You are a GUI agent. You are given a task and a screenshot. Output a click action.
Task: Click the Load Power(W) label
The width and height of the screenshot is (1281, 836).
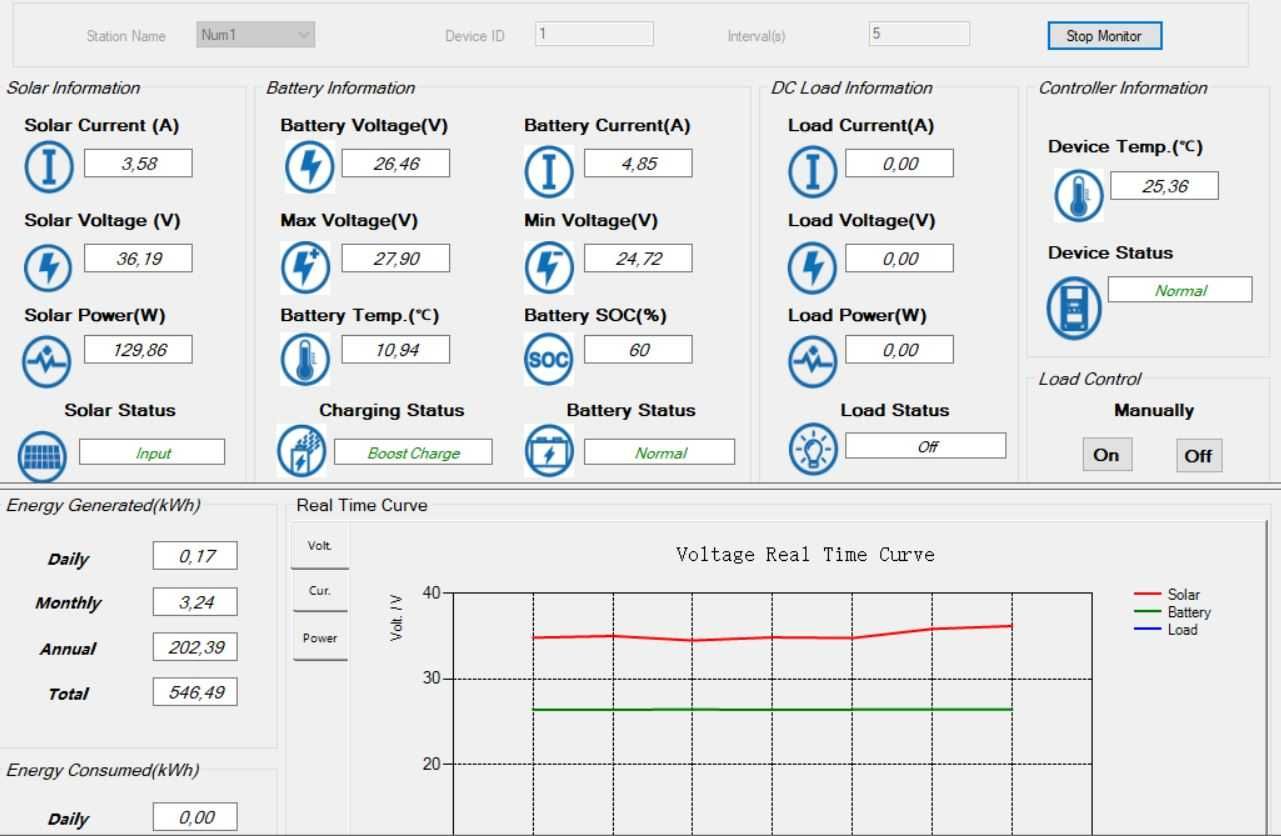click(857, 315)
